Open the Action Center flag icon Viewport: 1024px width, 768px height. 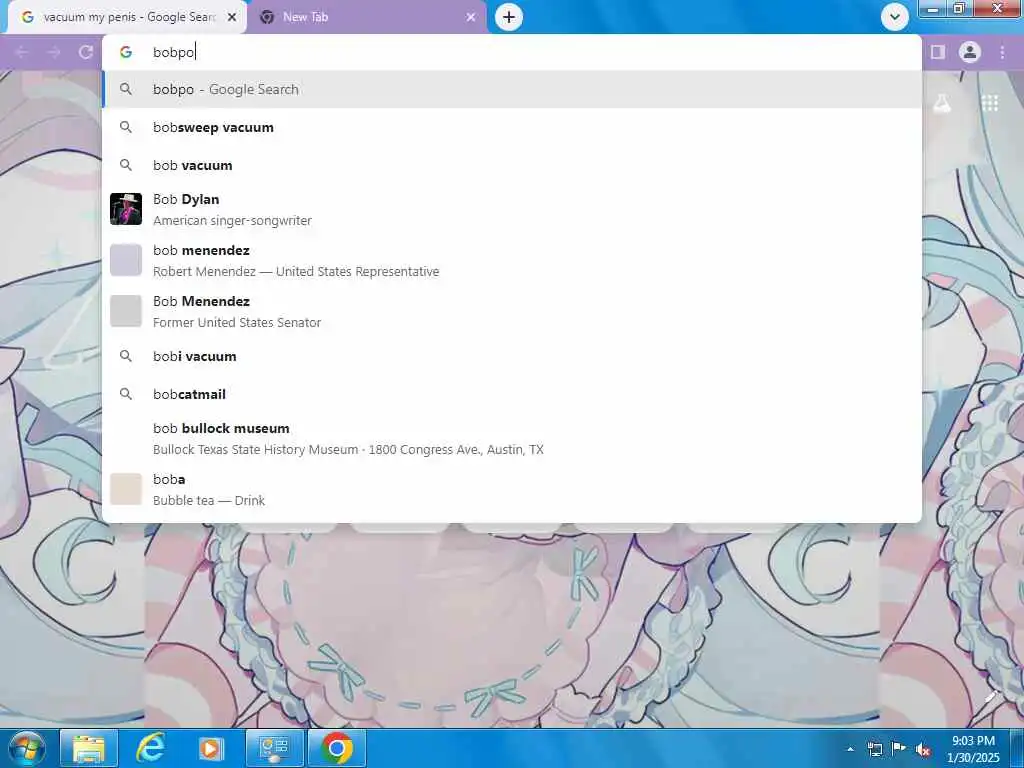(x=898, y=749)
